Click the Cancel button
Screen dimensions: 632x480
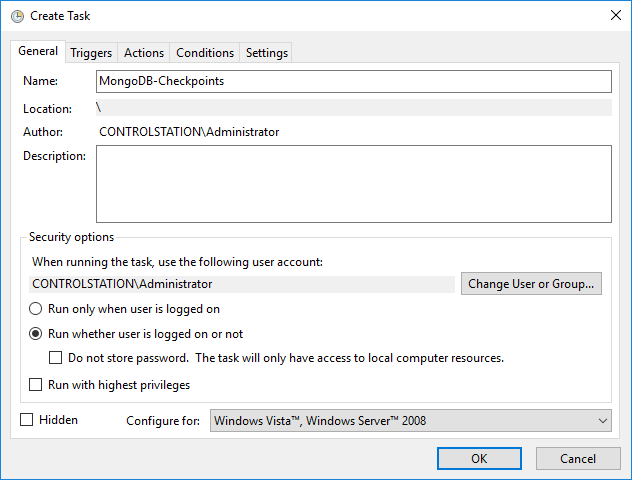point(578,459)
